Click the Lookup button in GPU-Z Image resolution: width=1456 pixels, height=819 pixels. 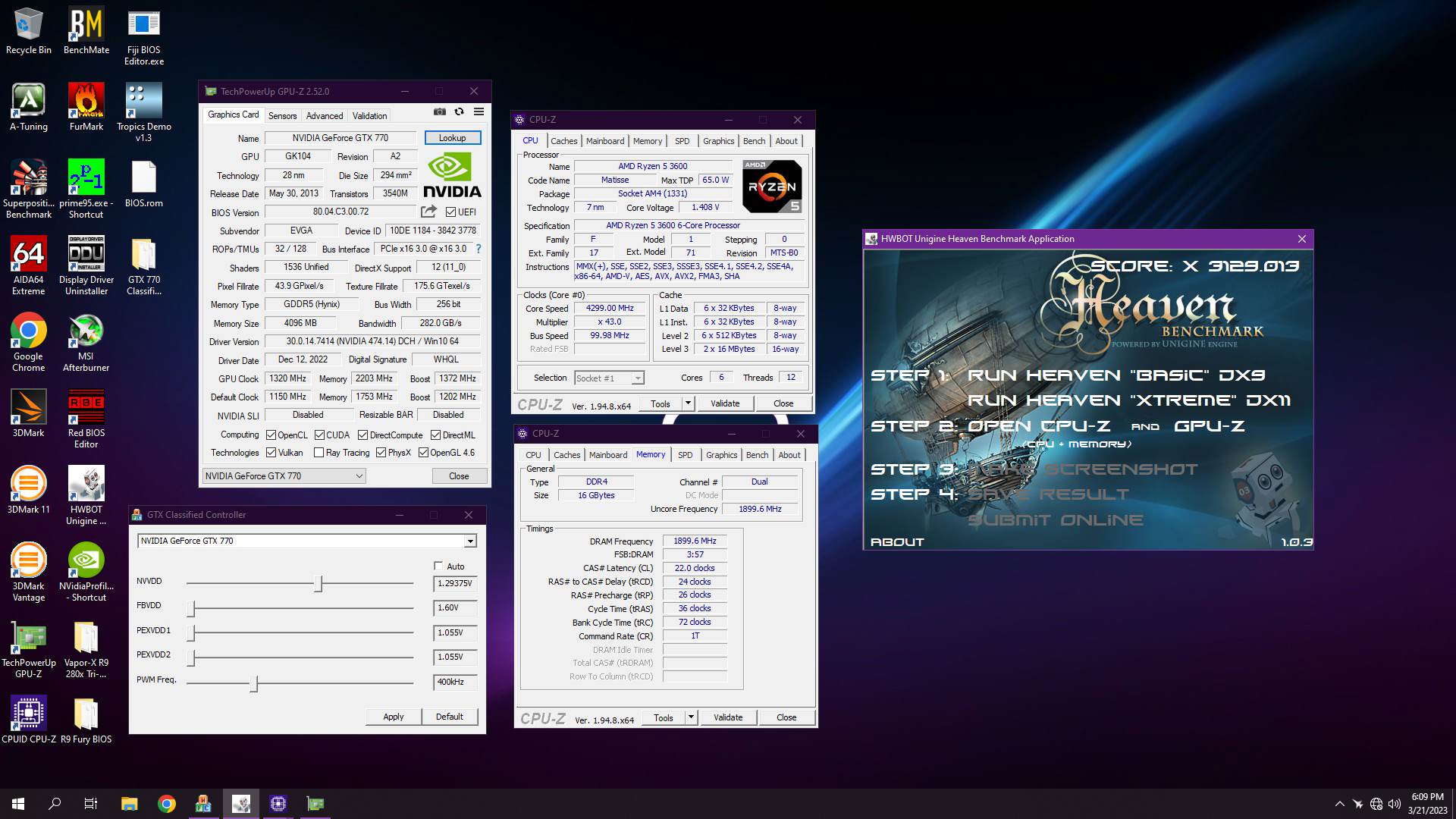453,138
